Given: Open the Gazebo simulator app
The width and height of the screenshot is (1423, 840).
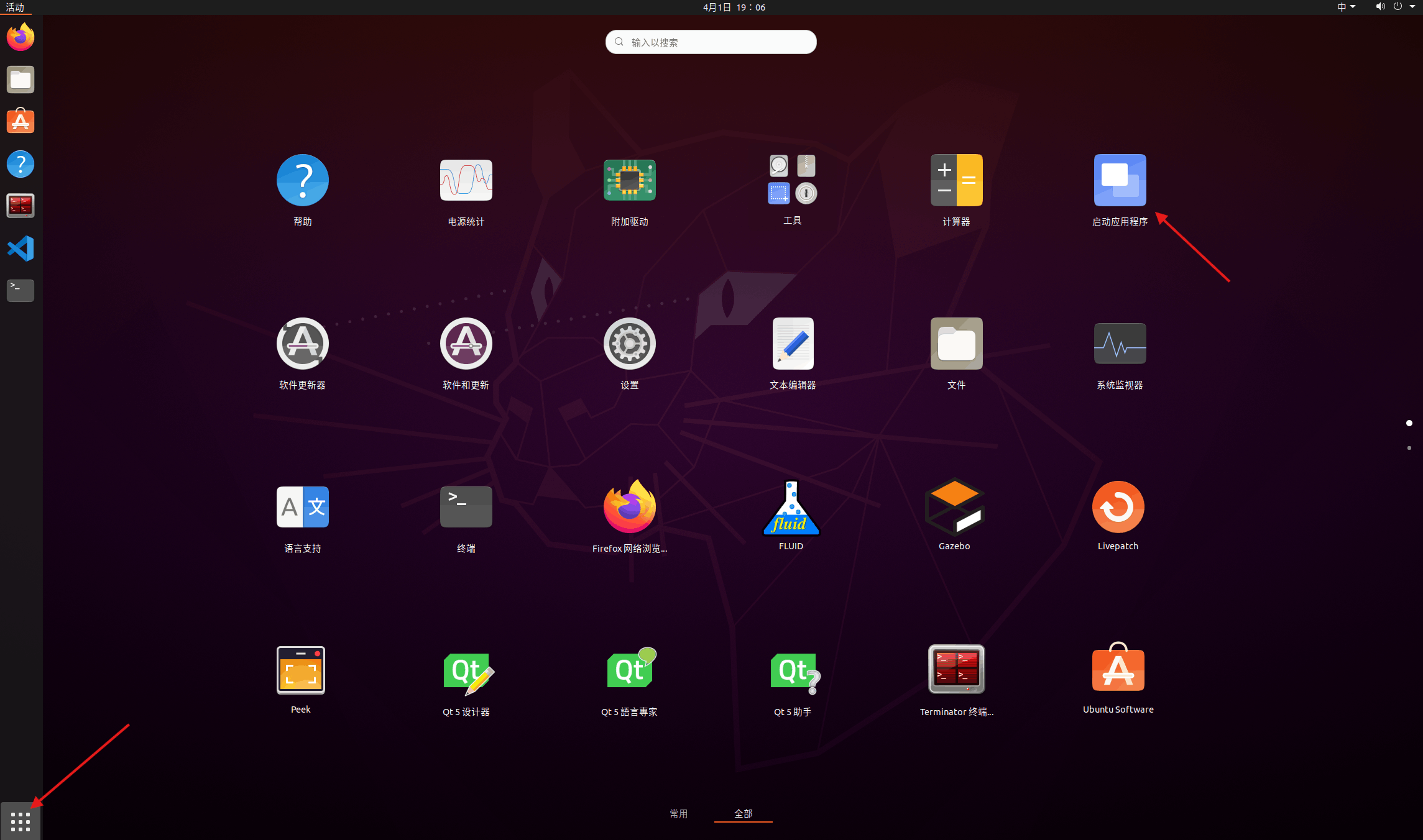Looking at the screenshot, I should point(954,507).
